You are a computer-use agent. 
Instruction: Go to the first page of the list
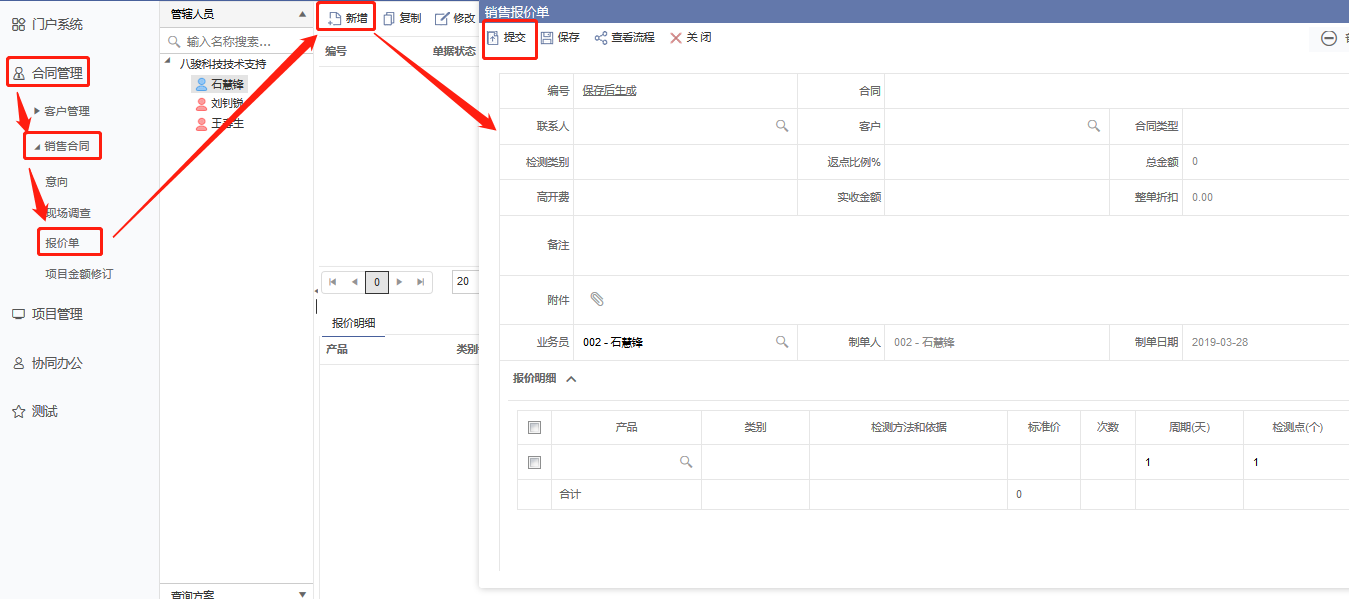333,282
